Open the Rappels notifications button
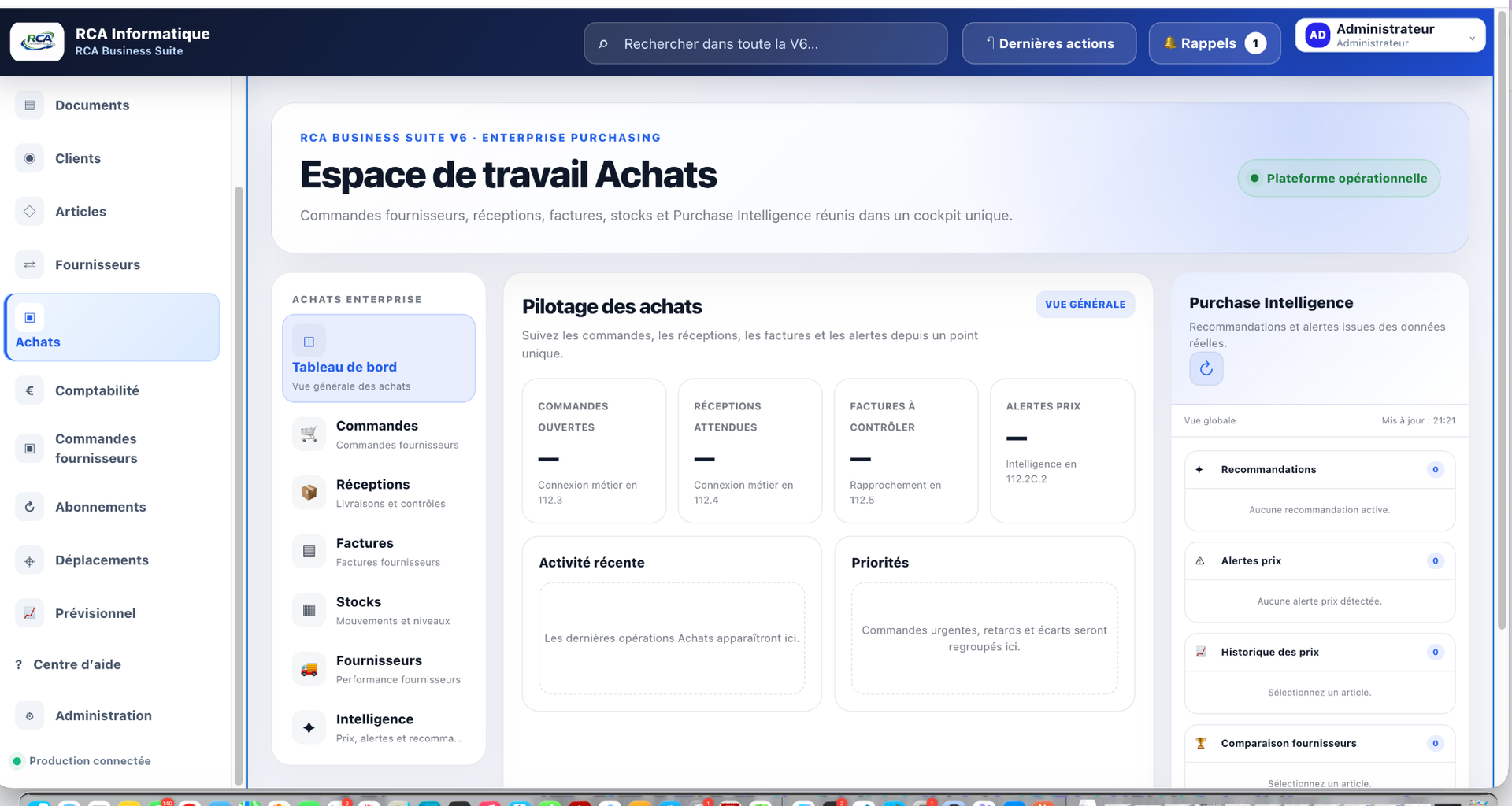The image size is (1512, 806). pyautogui.click(x=1214, y=43)
